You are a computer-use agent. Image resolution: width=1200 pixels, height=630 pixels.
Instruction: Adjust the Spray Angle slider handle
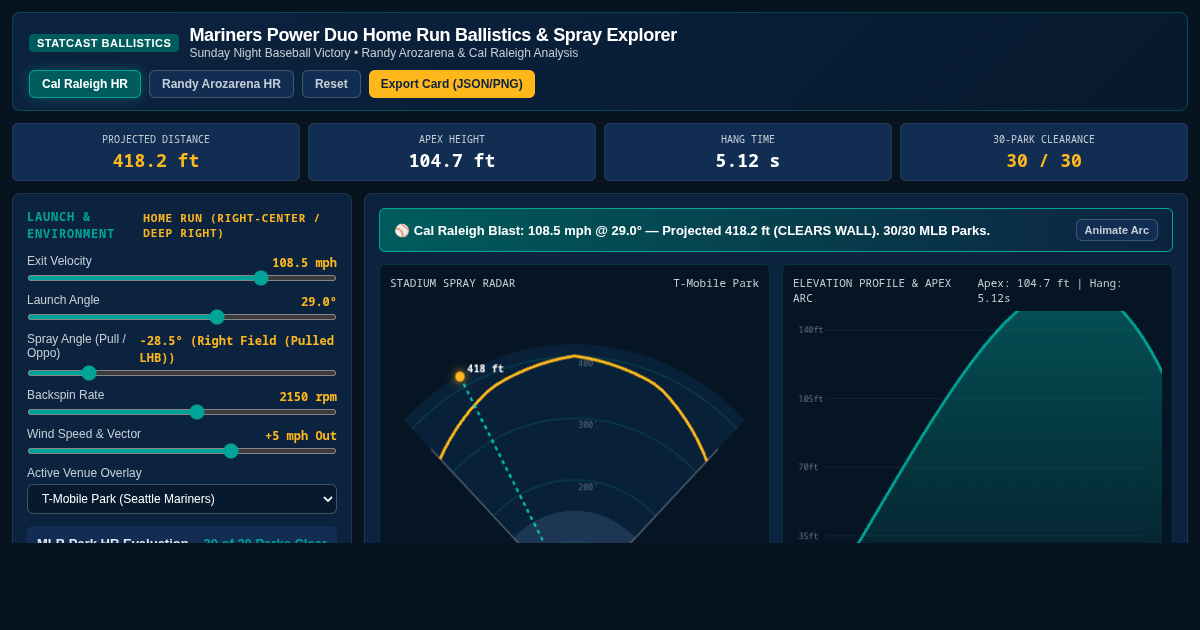(x=89, y=373)
